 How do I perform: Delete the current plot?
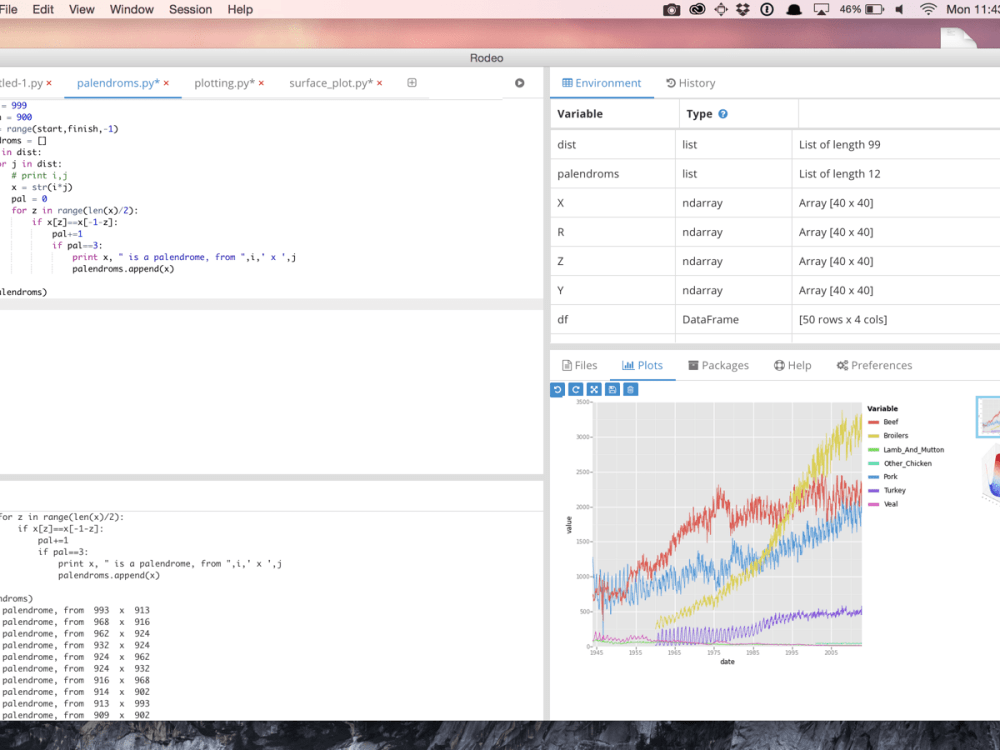pyautogui.click(x=630, y=389)
